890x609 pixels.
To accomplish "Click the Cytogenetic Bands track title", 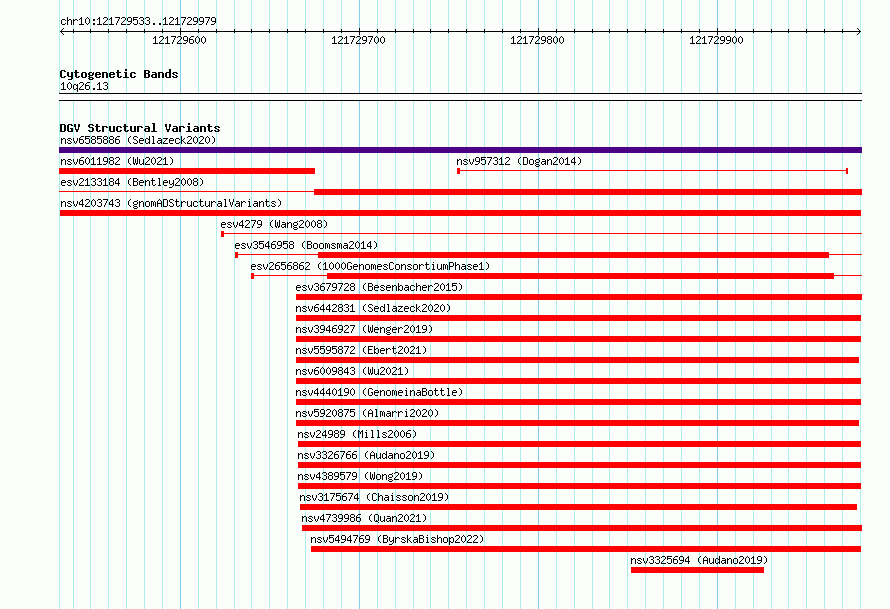I will click(119, 74).
